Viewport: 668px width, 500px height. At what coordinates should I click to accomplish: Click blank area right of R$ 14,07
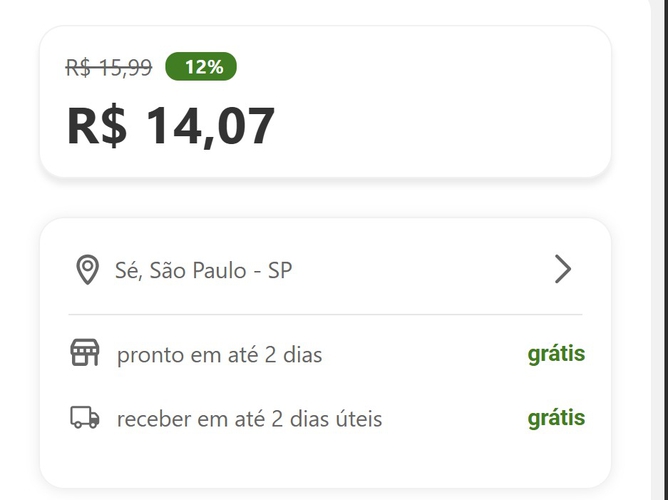tap(430, 128)
